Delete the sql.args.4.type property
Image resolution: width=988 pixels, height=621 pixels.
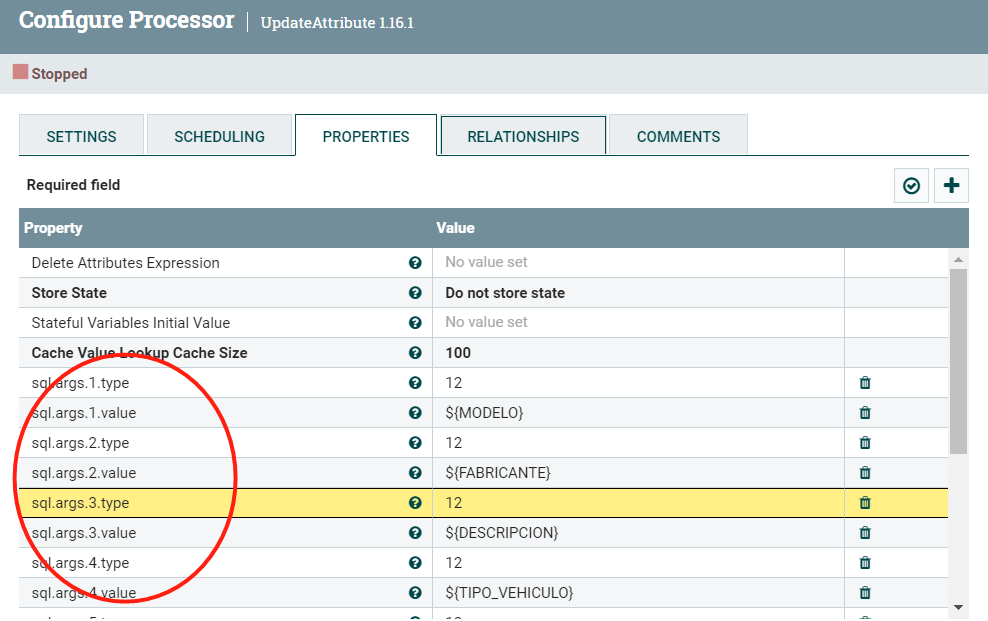click(865, 562)
